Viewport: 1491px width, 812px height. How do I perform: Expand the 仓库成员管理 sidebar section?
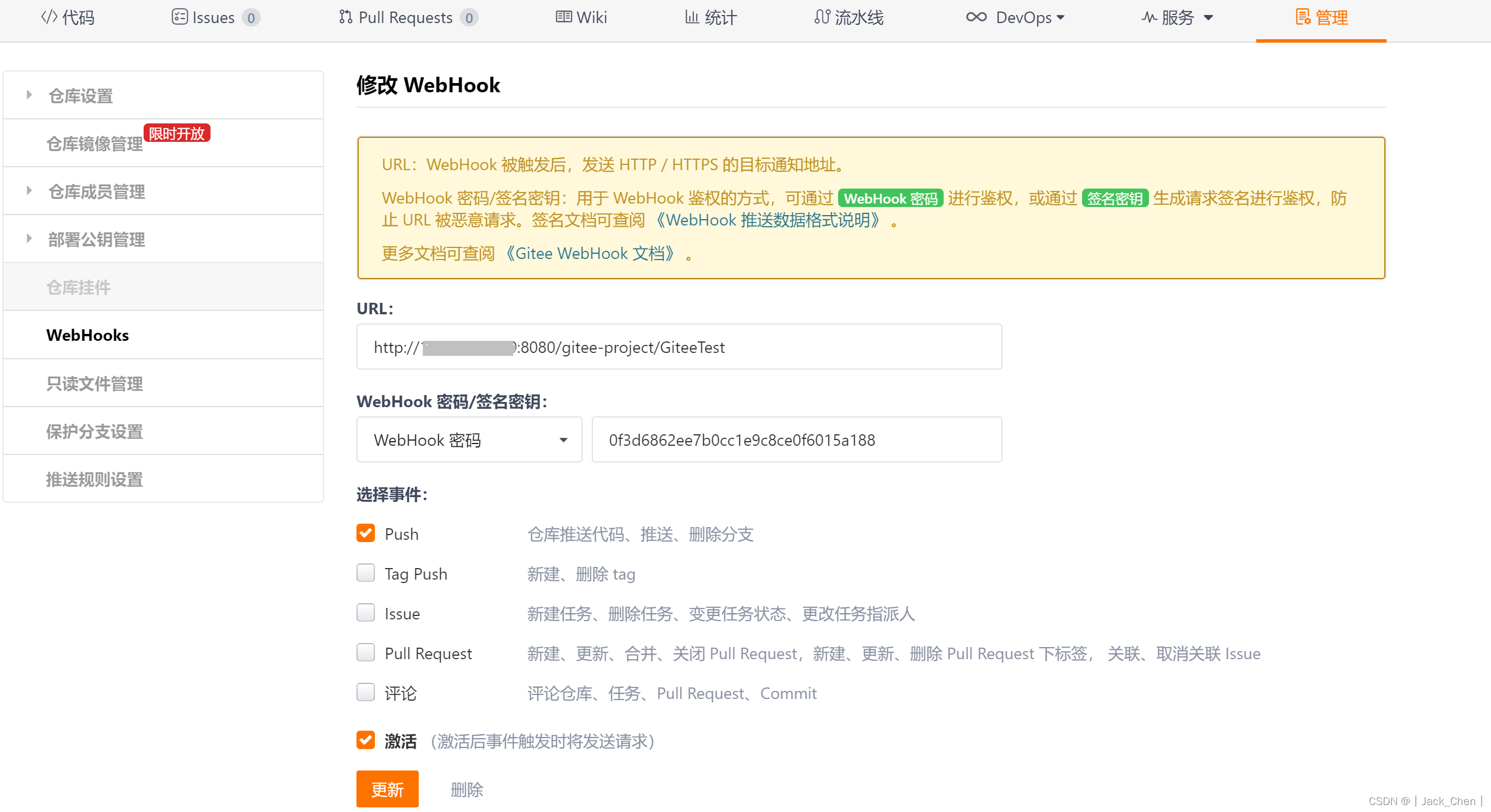click(x=29, y=191)
